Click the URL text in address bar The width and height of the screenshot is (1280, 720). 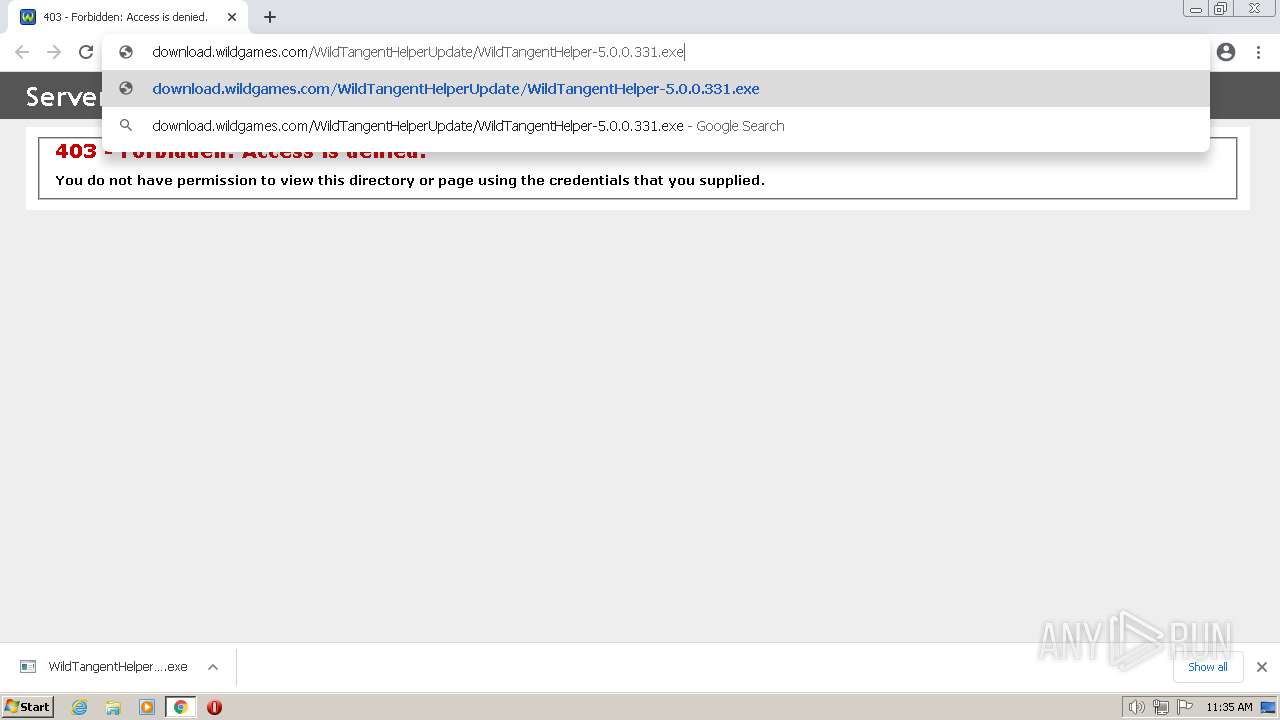(x=418, y=52)
